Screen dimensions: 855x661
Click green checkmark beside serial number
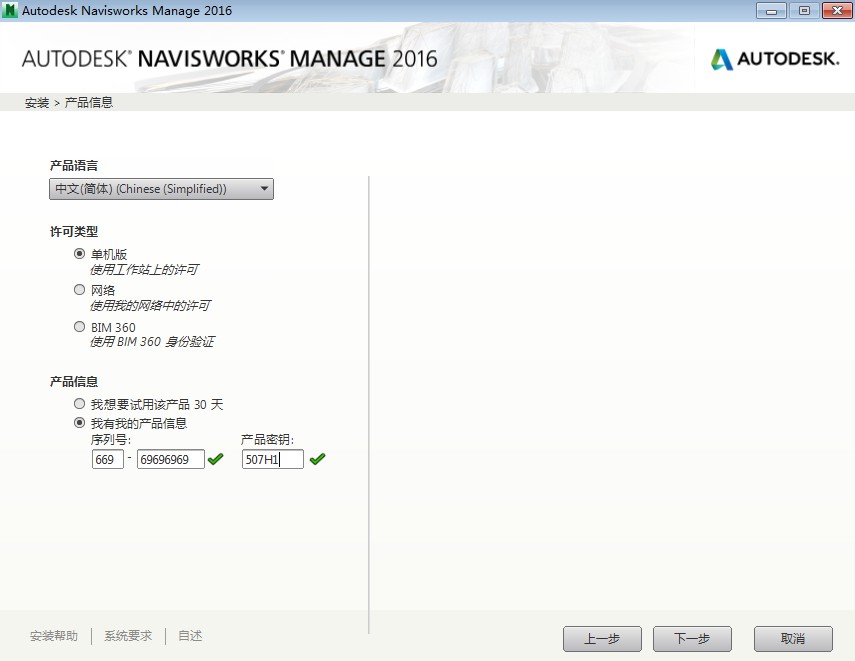216,459
